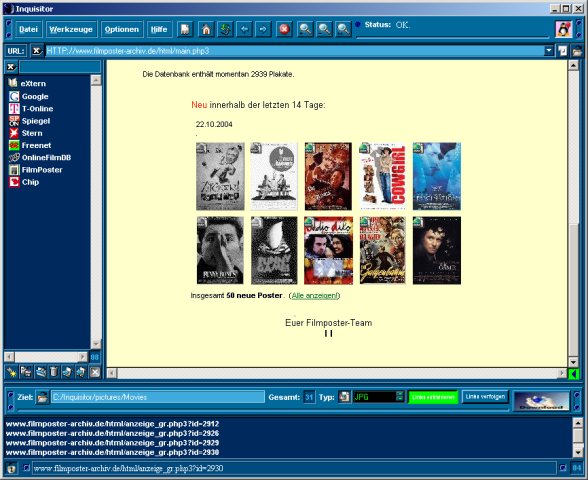
Task: Click the open folder icon beside URL bar
Action: click(x=577, y=51)
